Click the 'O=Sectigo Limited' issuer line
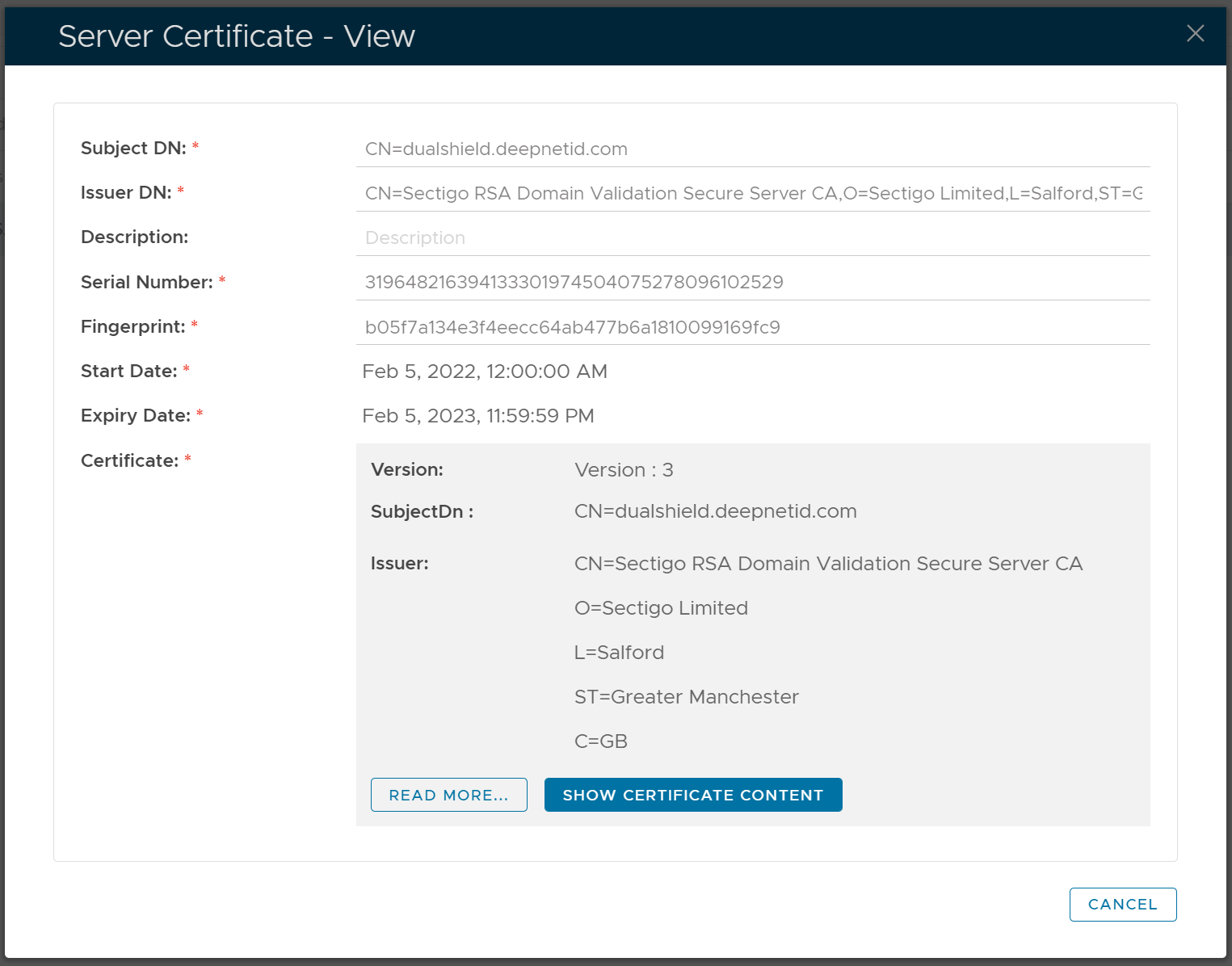The width and height of the screenshot is (1232, 966). tap(660, 608)
